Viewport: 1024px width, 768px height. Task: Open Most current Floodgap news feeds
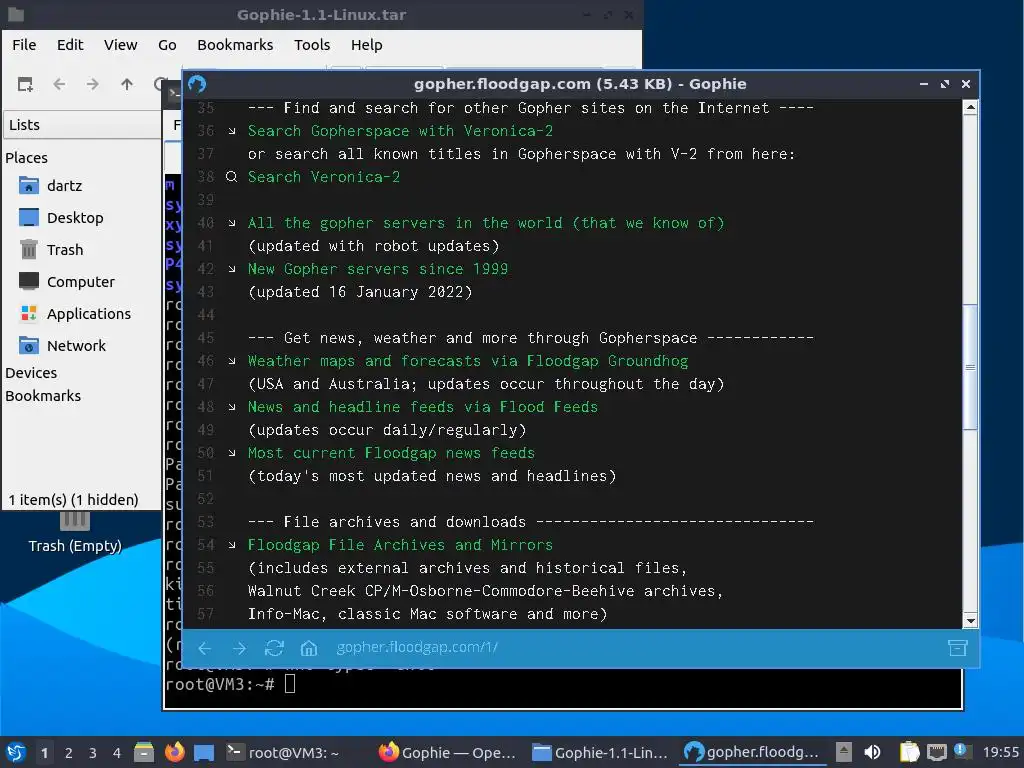391,453
